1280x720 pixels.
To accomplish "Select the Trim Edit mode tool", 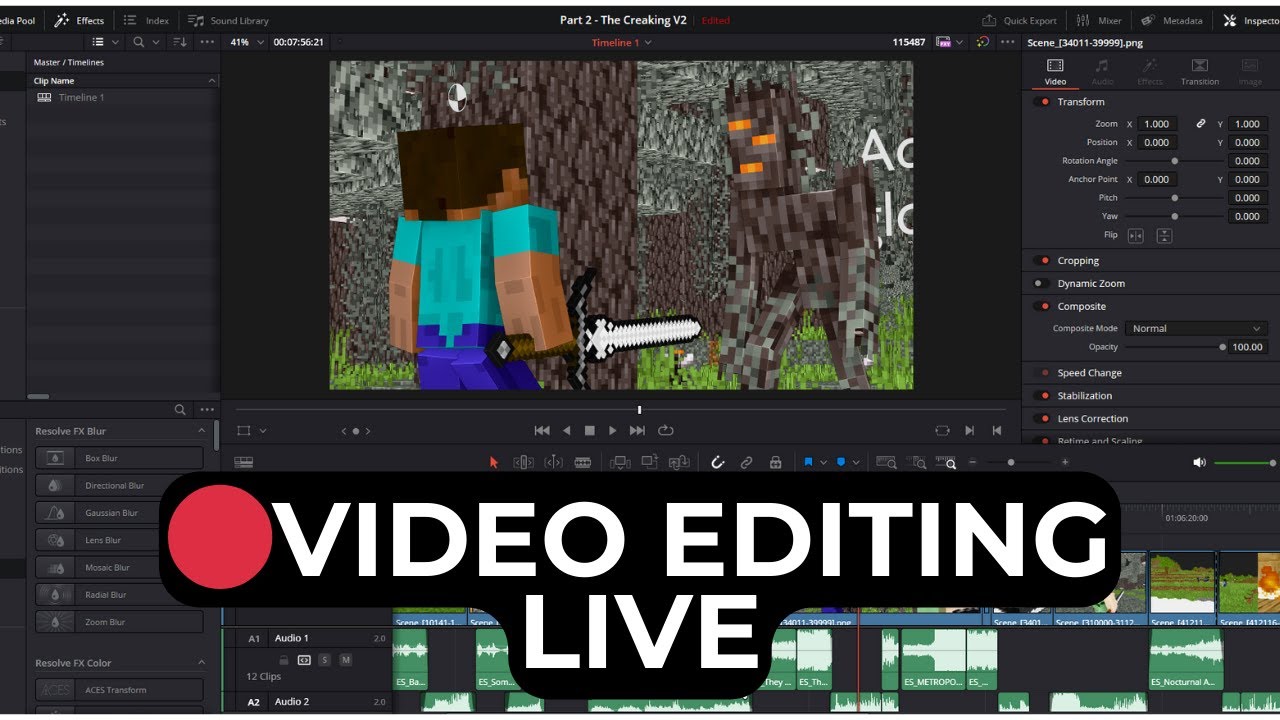I will coord(523,462).
